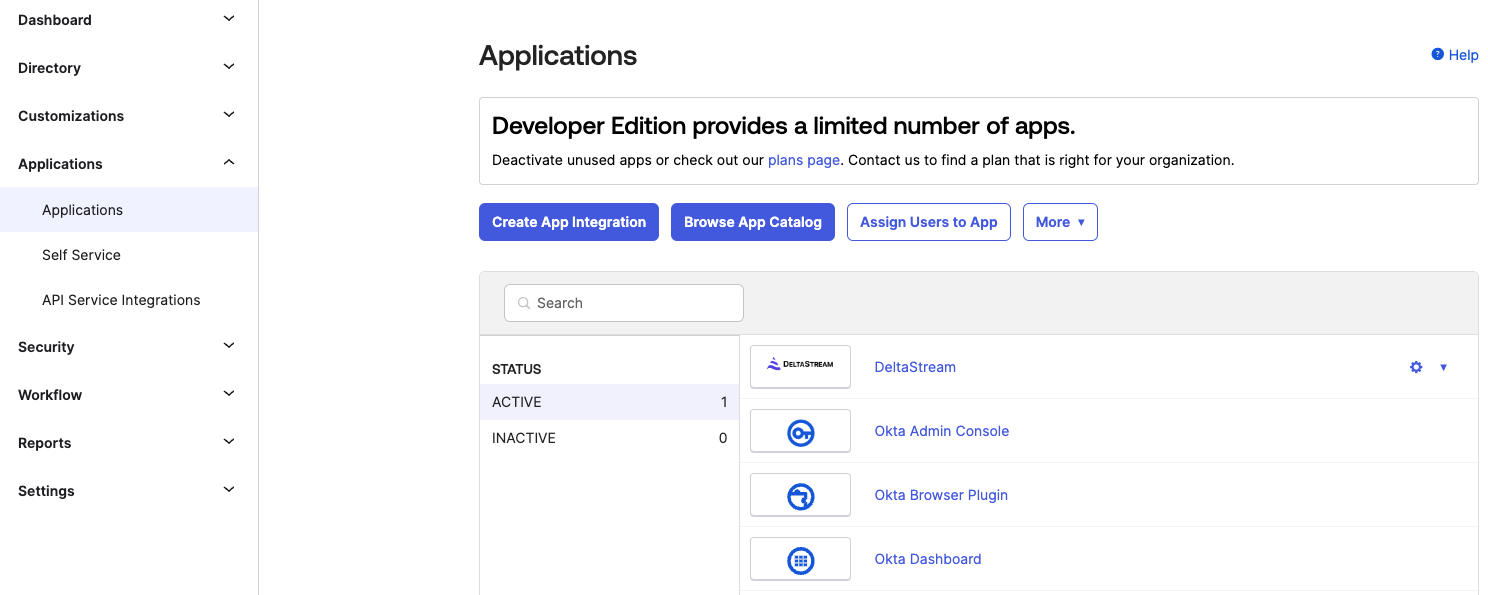The image size is (1488, 595).
Task: Click the Applications page heading
Action: (558, 56)
